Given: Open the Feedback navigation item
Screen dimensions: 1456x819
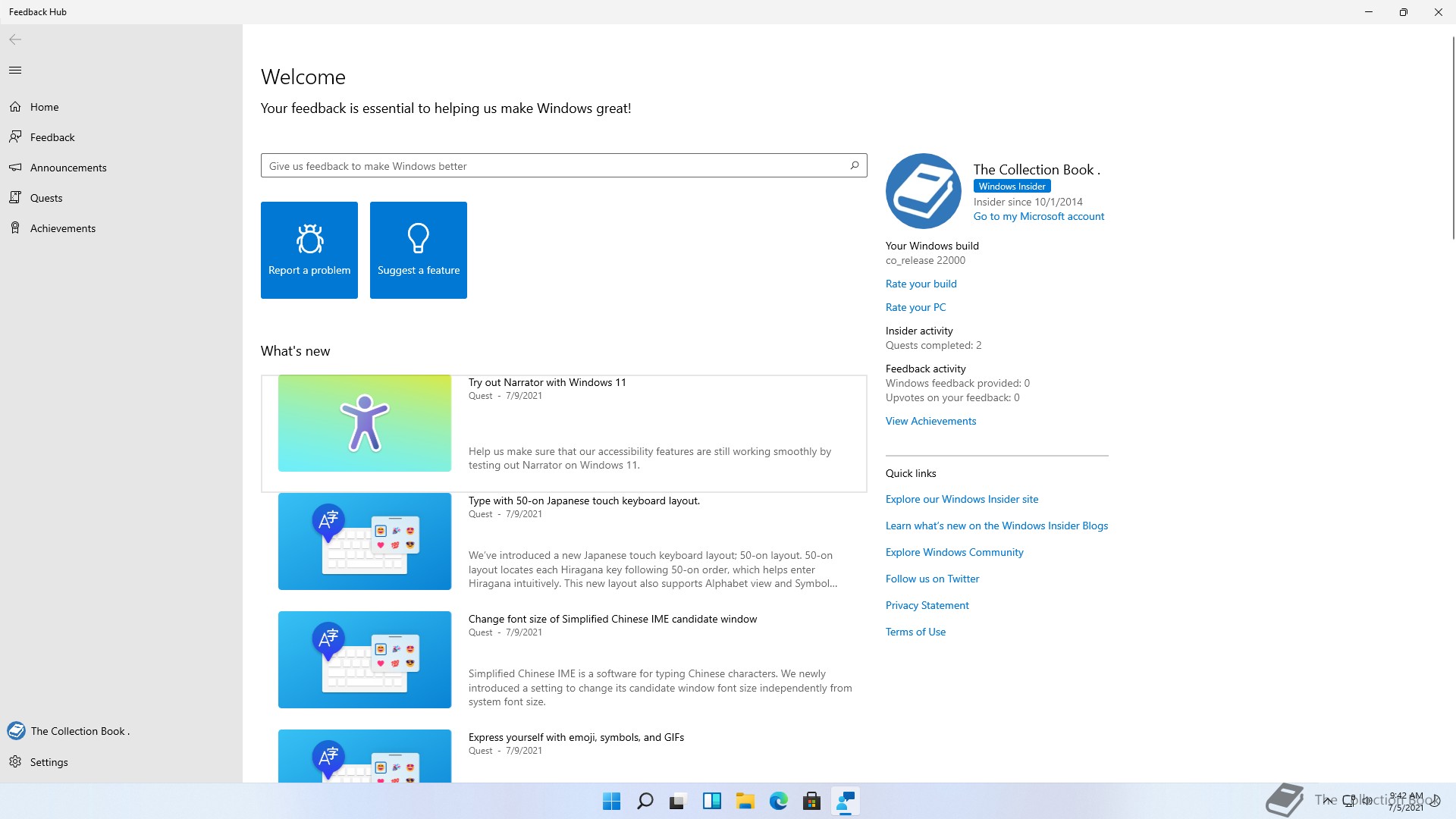Looking at the screenshot, I should coord(121,137).
